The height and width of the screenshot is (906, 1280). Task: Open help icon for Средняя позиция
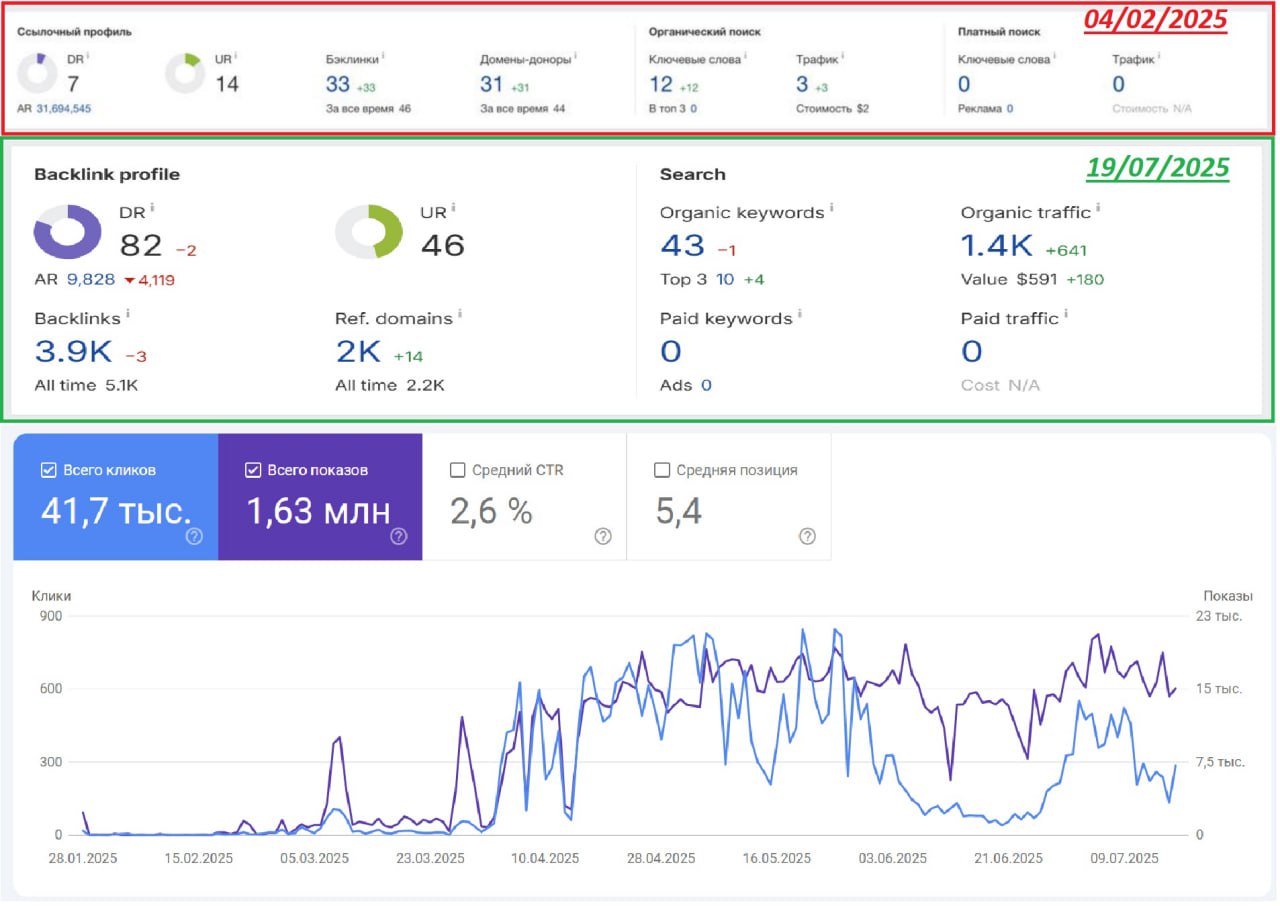pos(807,537)
